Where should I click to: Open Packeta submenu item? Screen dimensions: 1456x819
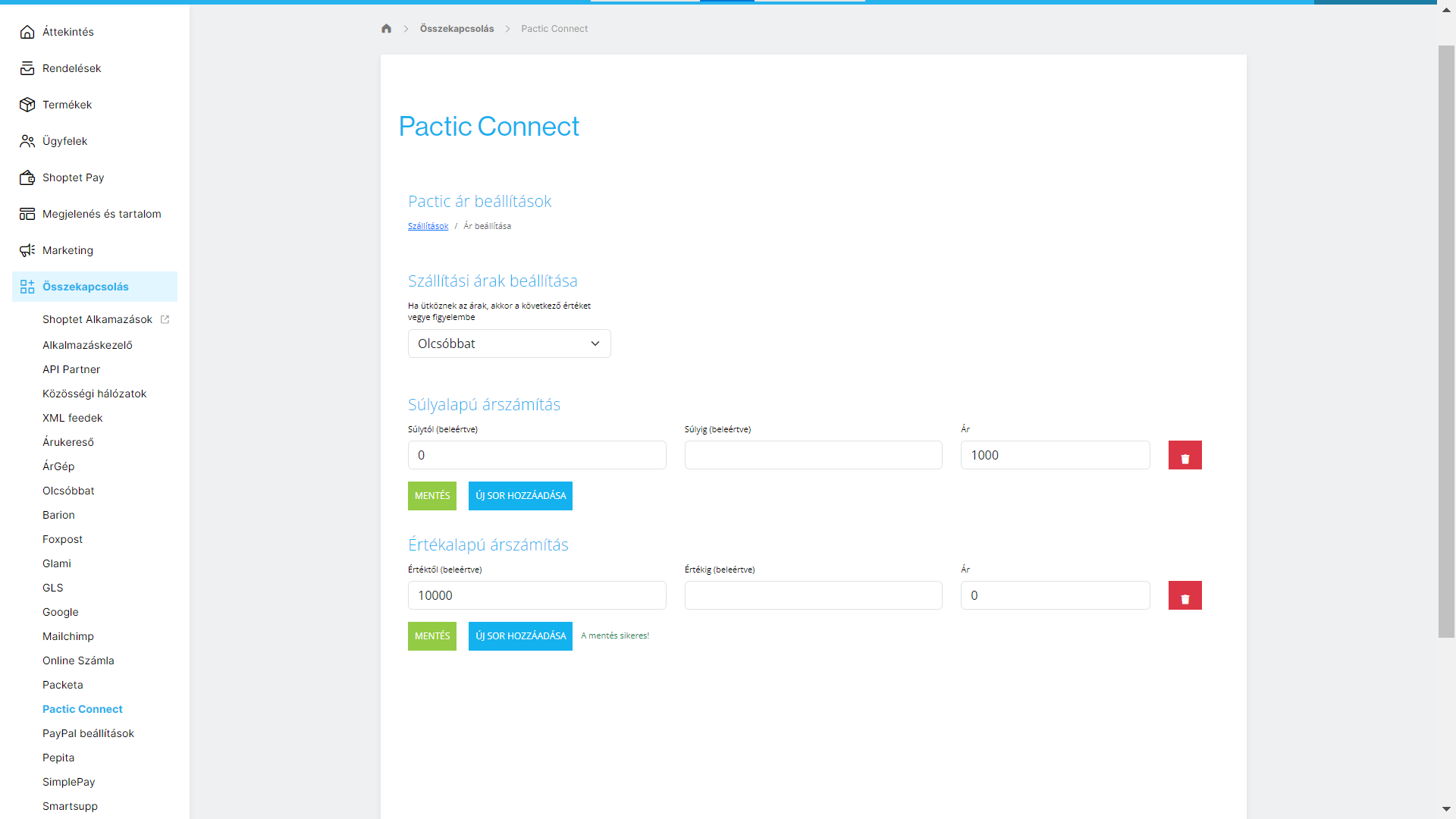tap(63, 685)
